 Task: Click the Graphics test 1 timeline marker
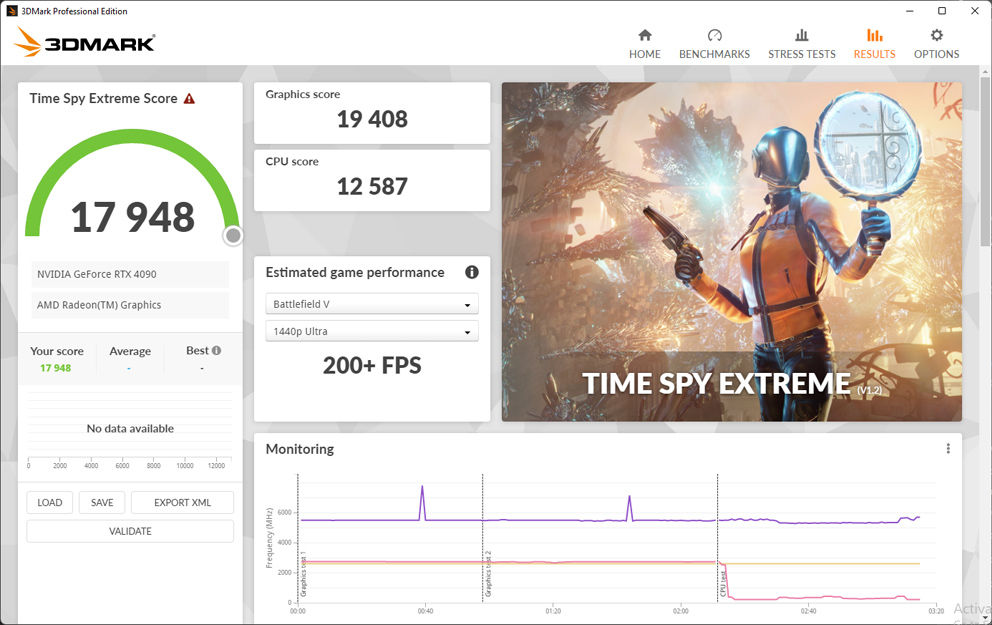(303, 574)
